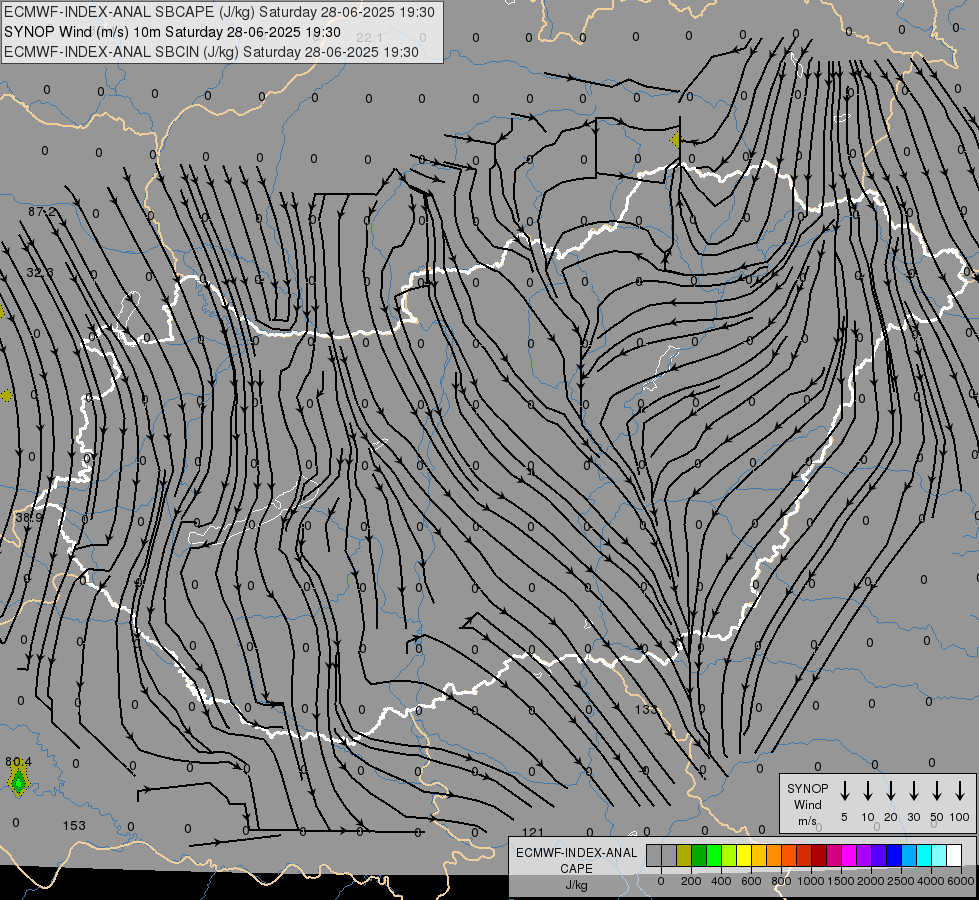Pick the bright green CAPE legend swatch
Viewport: 979px width, 900px height.
714,855
